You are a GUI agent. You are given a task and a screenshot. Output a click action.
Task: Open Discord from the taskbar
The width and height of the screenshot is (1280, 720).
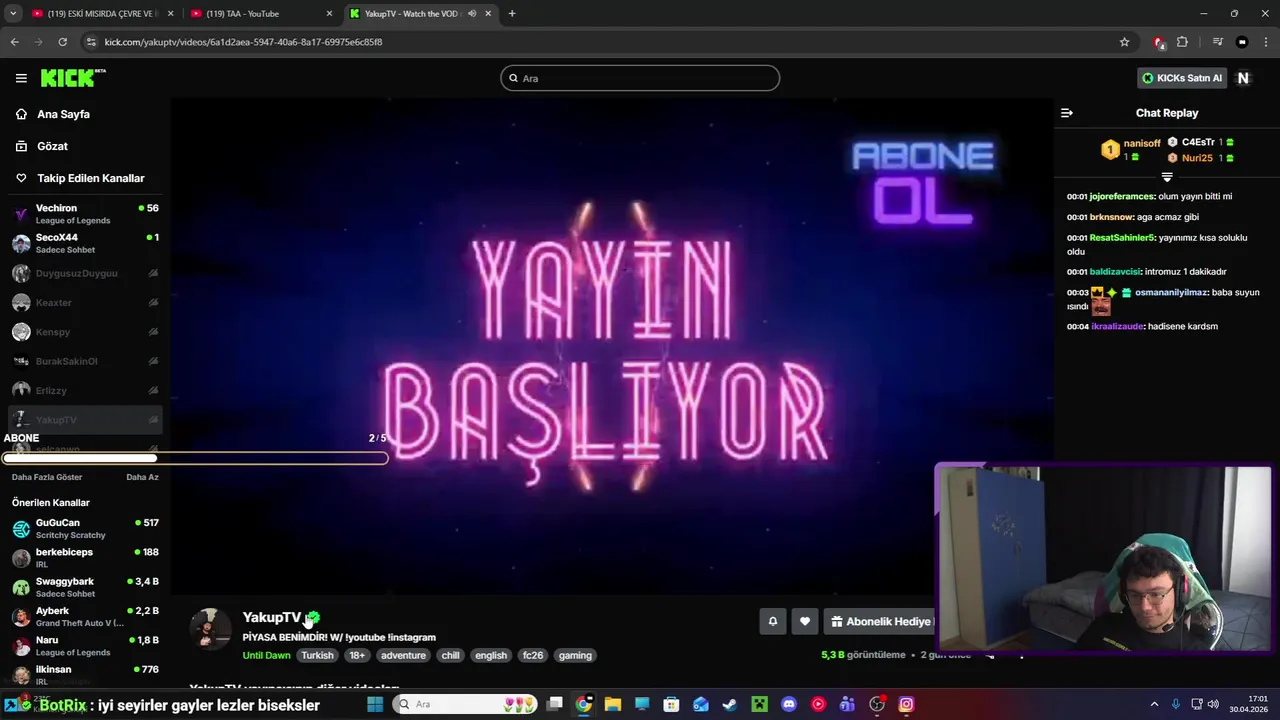coord(789,704)
